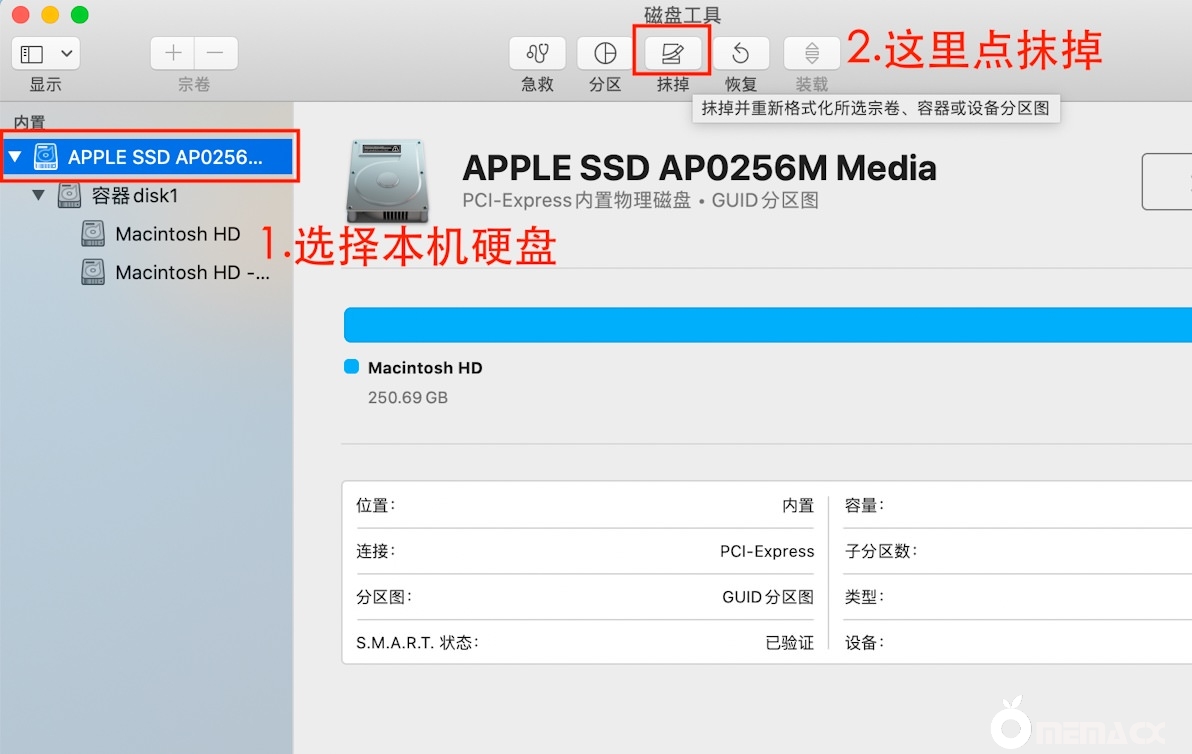Click the Restore (恢复) toolbar icon
The width and height of the screenshot is (1192, 754).
coord(740,54)
